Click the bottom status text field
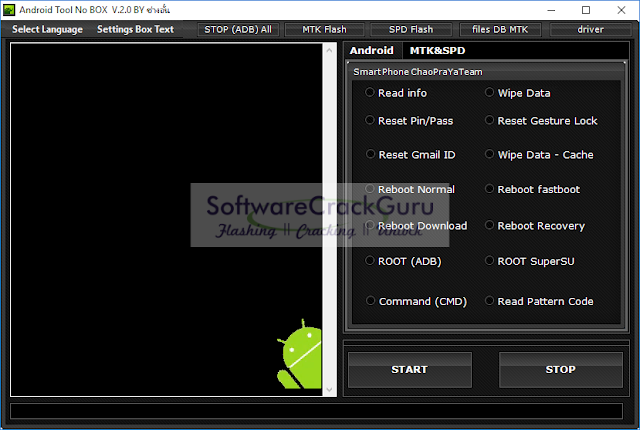640x430 pixels. pos(316,411)
